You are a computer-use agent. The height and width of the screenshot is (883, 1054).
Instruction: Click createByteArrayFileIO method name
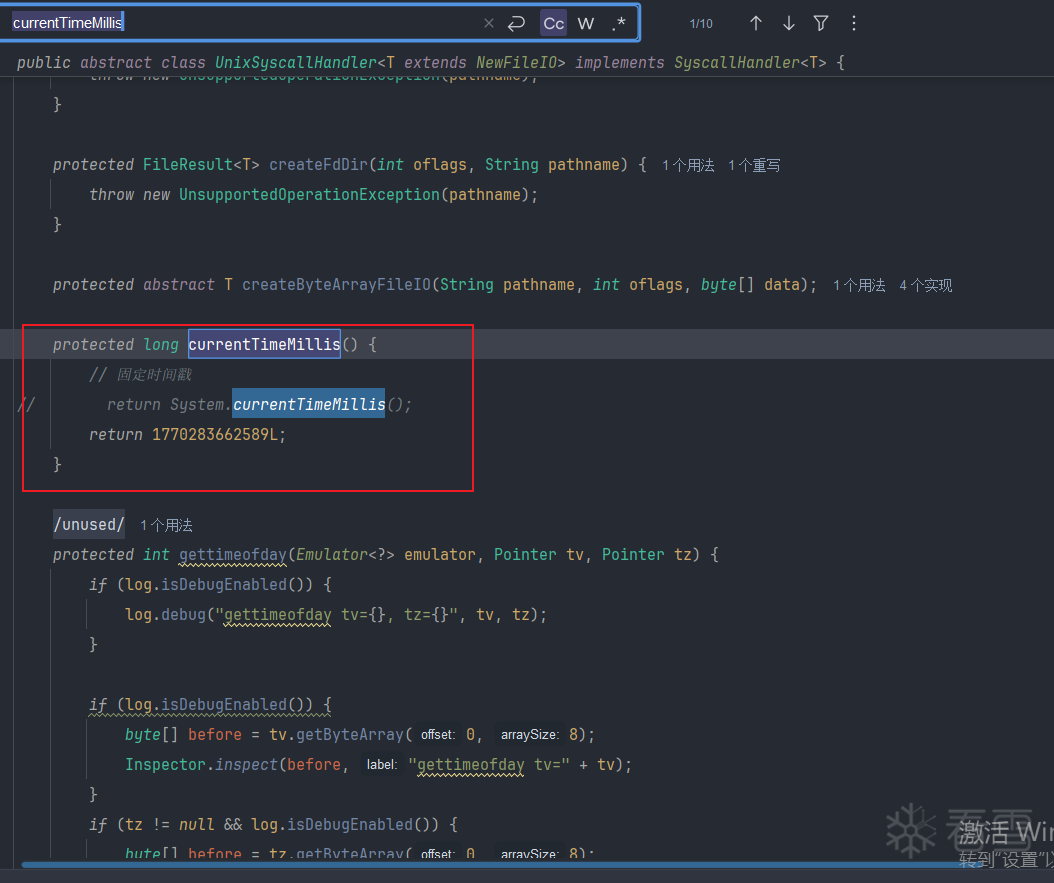pyautogui.click(x=336, y=285)
